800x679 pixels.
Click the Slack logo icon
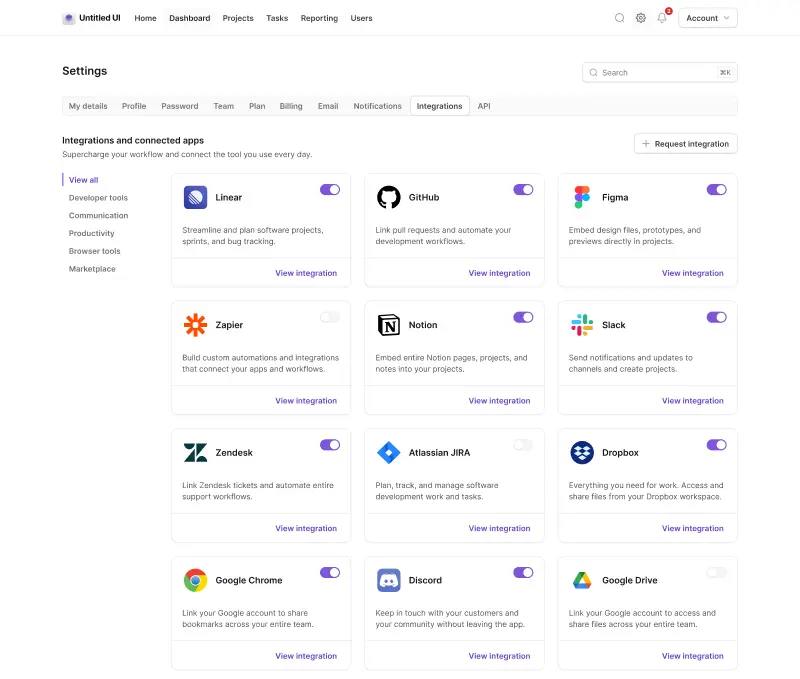(582, 325)
